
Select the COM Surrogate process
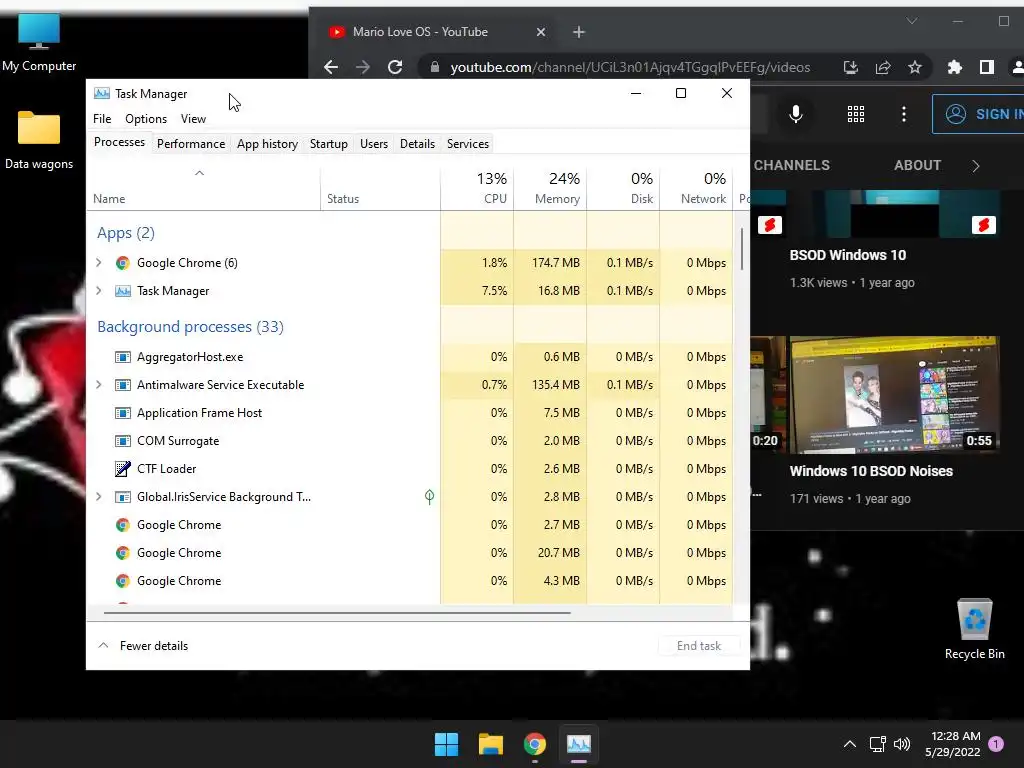409,441
